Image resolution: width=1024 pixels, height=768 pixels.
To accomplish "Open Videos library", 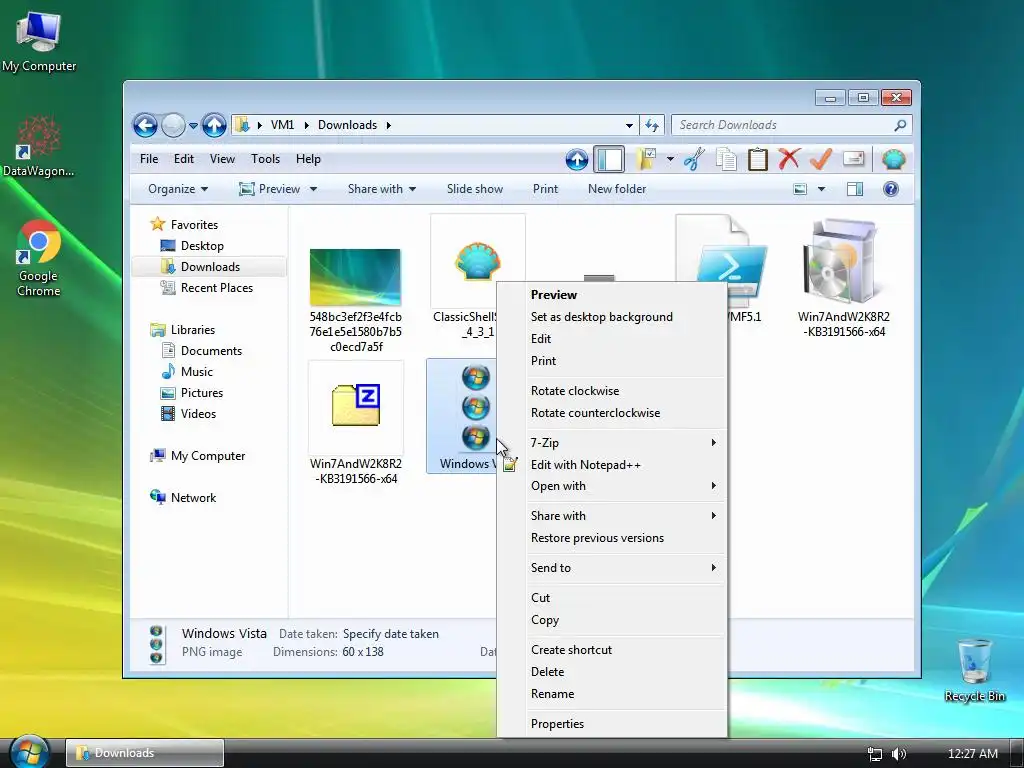I will pos(198,413).
